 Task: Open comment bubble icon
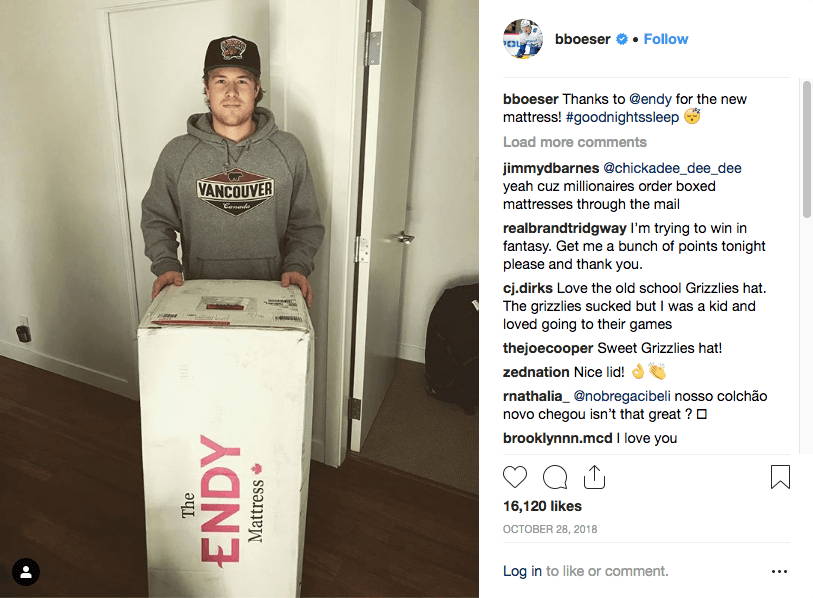point(555,477)
